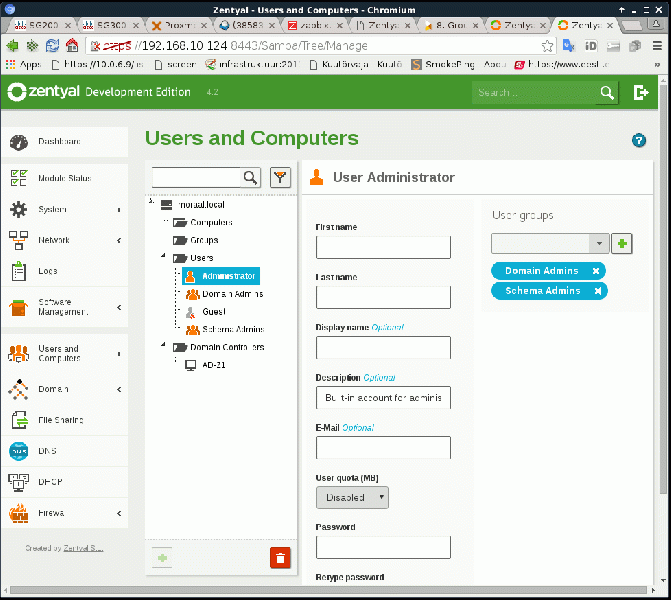Switch to the Proxmox browser tab
This screenshot has width=671, height=600.
[x=179, y=26]
